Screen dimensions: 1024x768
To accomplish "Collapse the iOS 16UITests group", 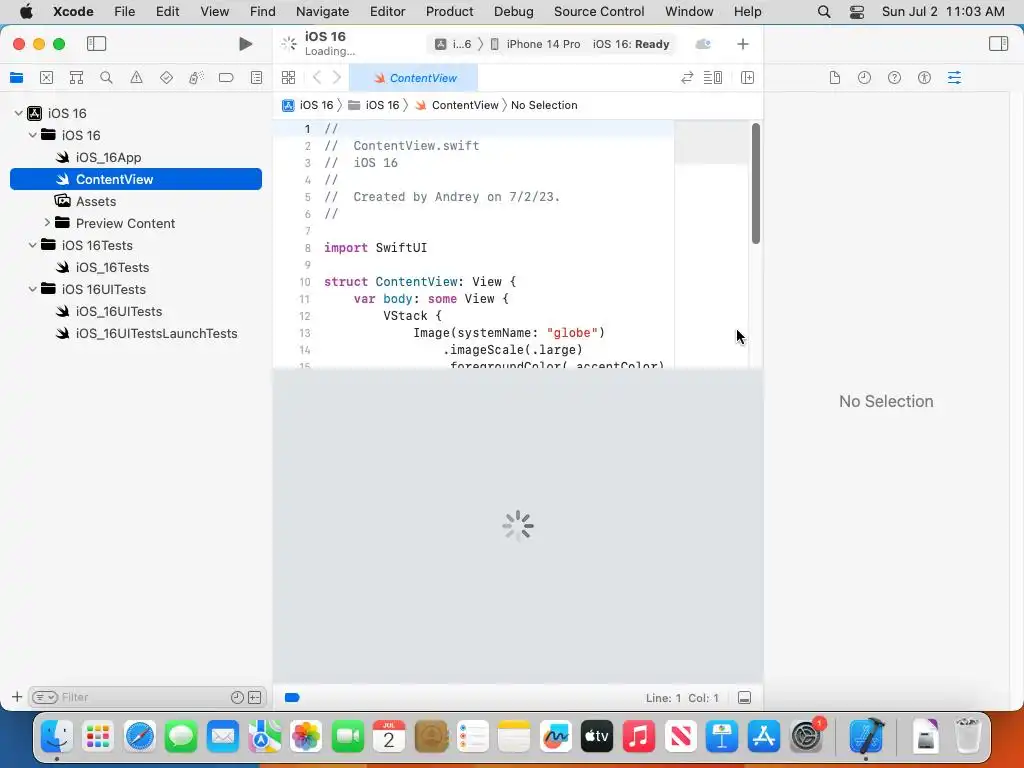I will tap(33, 289).
